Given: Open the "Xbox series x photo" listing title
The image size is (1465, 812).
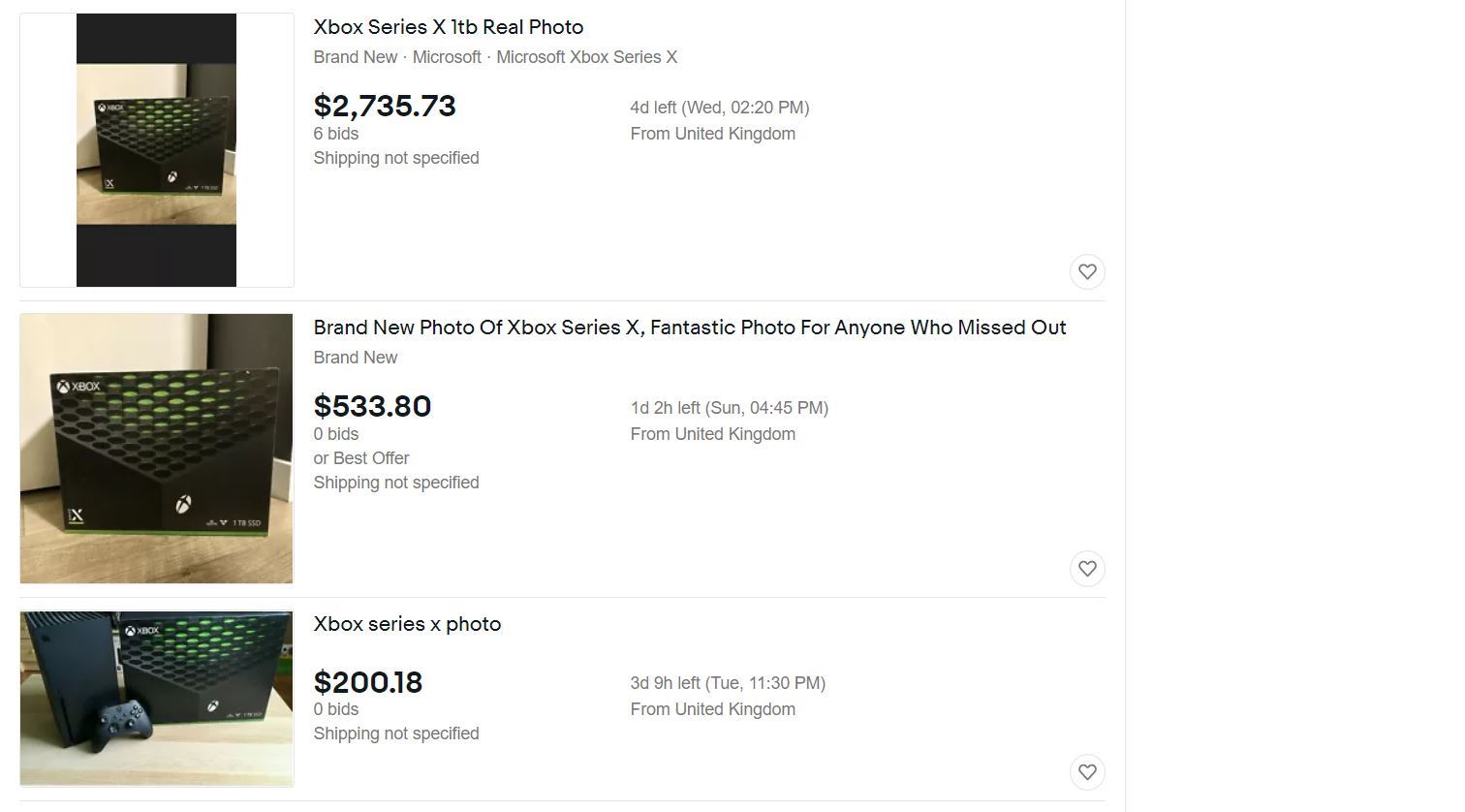Looking at the screenshot, I should pos(407,624).
